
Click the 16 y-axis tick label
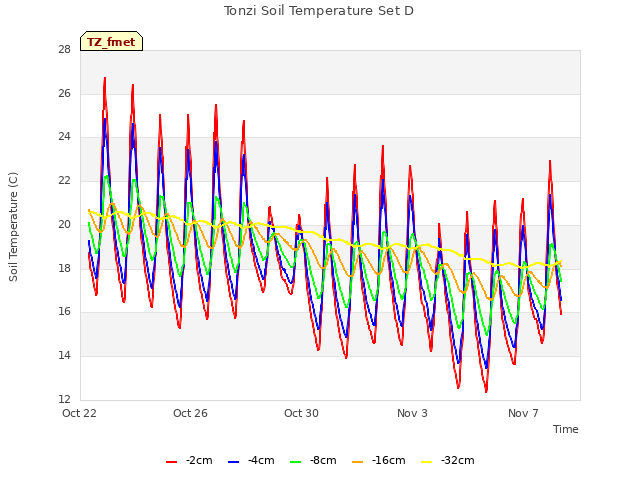64,312
